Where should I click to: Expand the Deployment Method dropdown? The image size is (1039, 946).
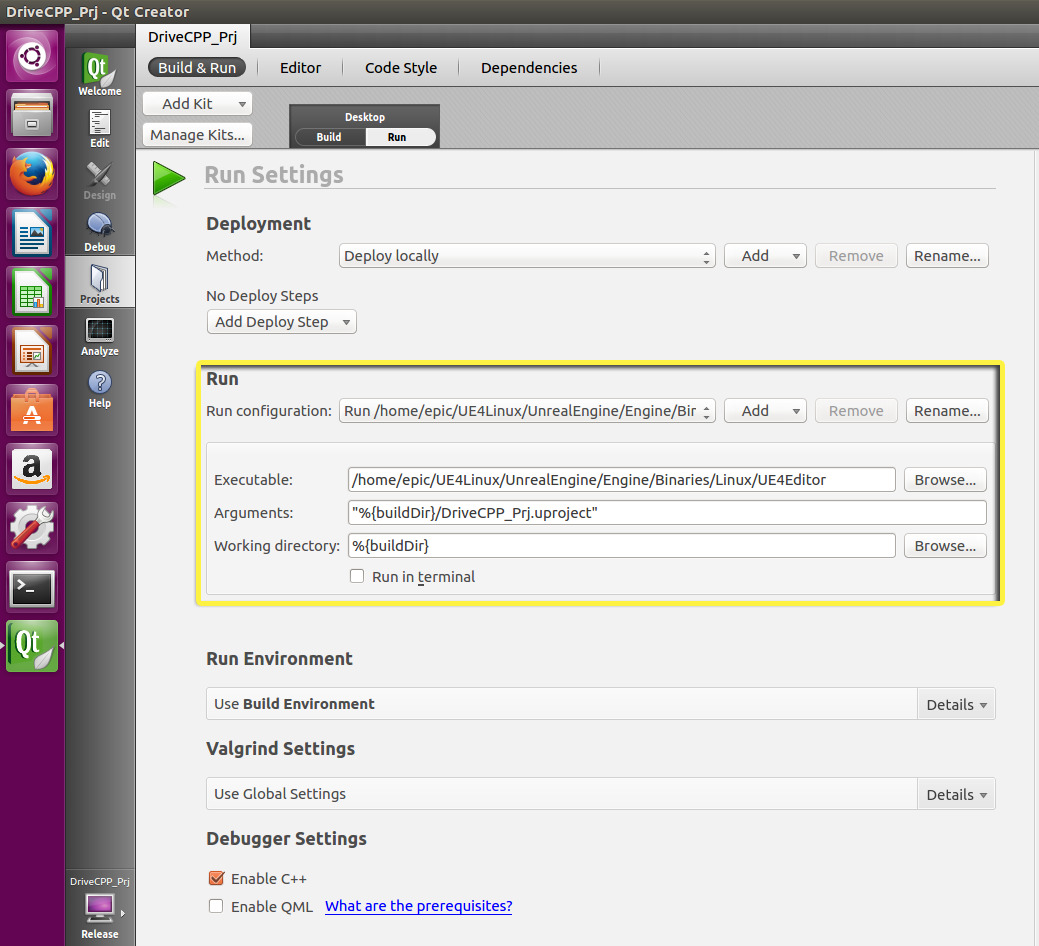(x=527, y=256)
